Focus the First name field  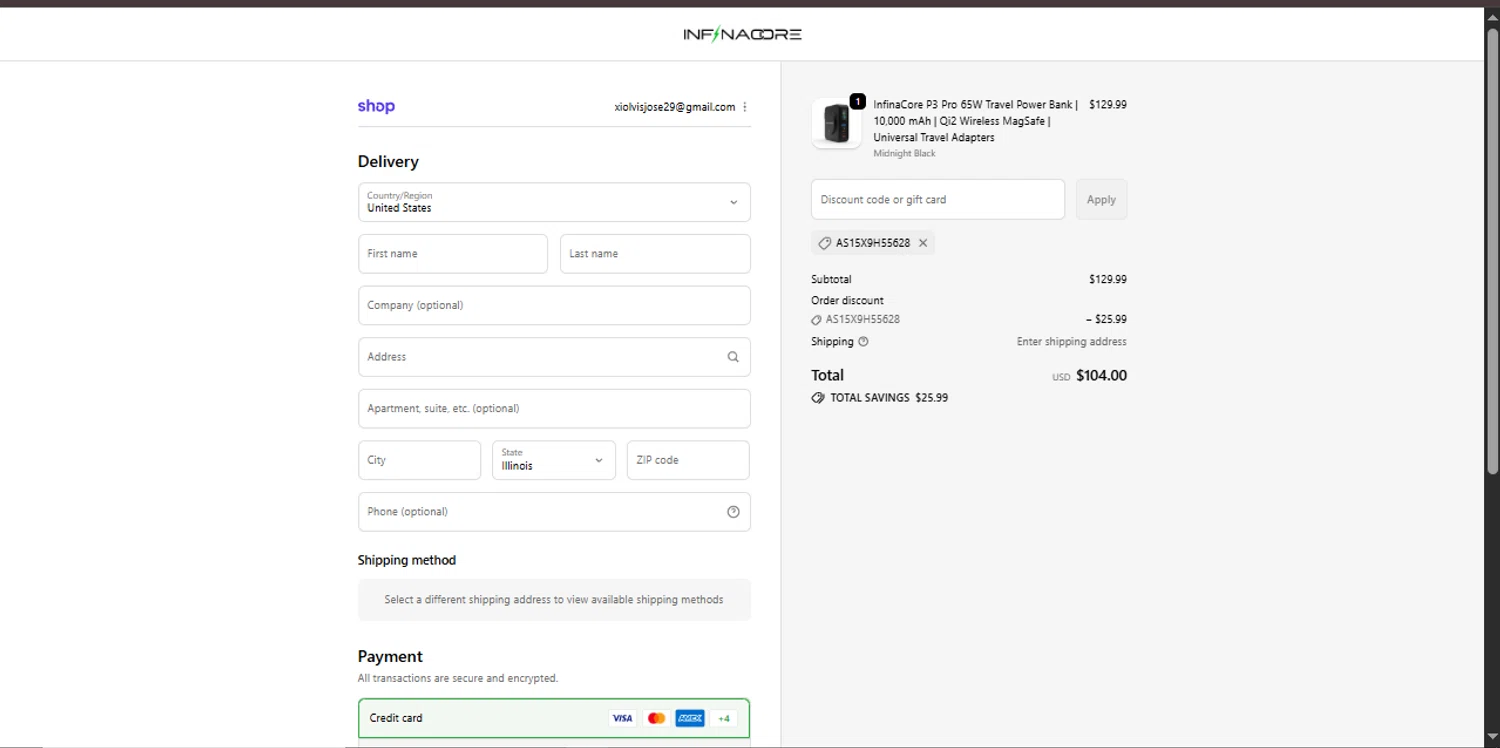453,254
